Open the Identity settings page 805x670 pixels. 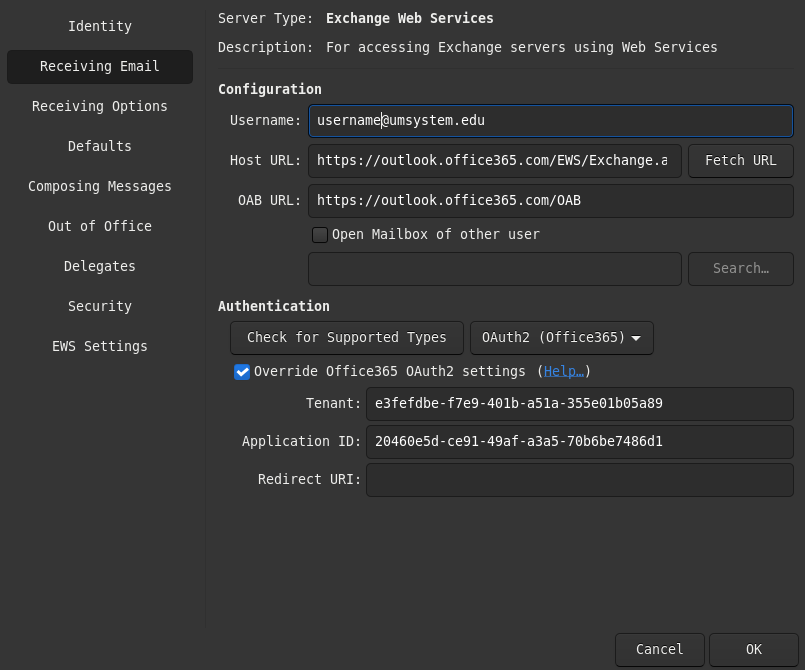click(100, 26)
